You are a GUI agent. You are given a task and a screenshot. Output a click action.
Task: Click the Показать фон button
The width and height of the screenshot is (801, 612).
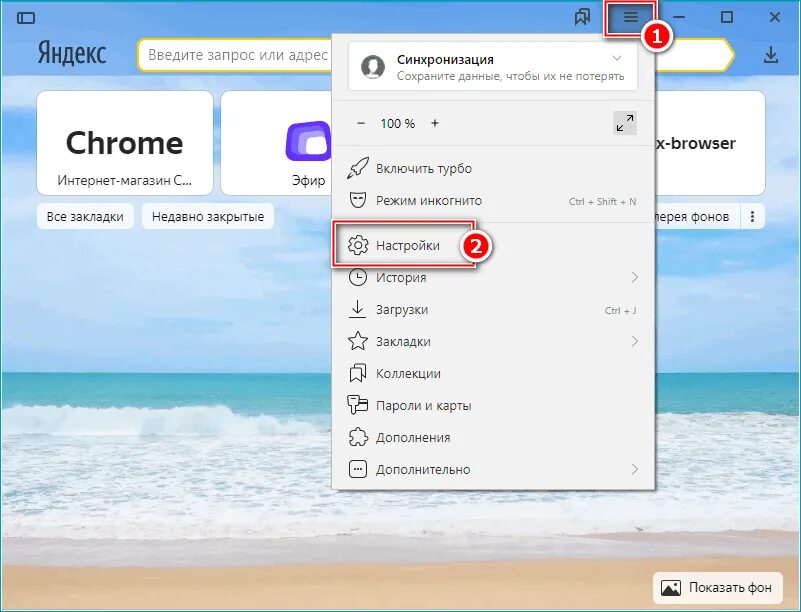(717, 588)
